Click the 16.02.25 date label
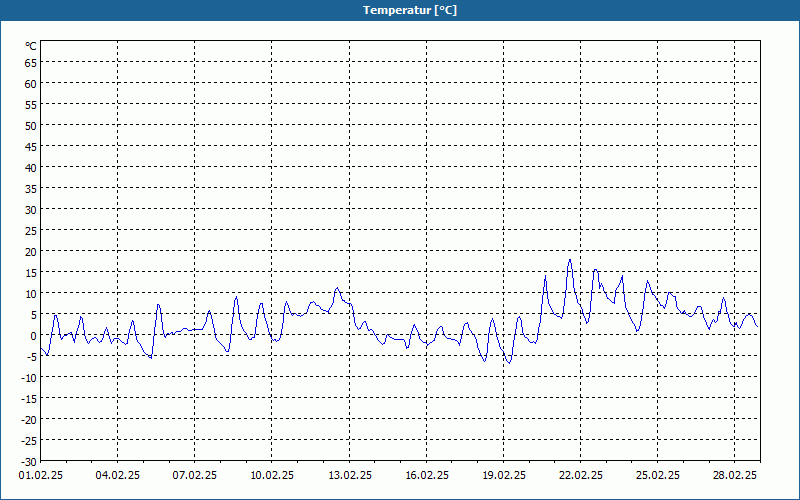This screenshot has height=500, width=800. [427, 476]
